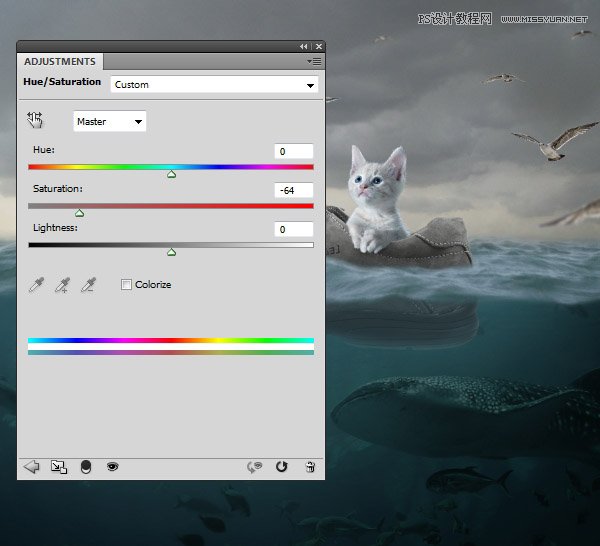Reset adjustment to defaults icon
The image size is (600, 546).
pos(282,466)
